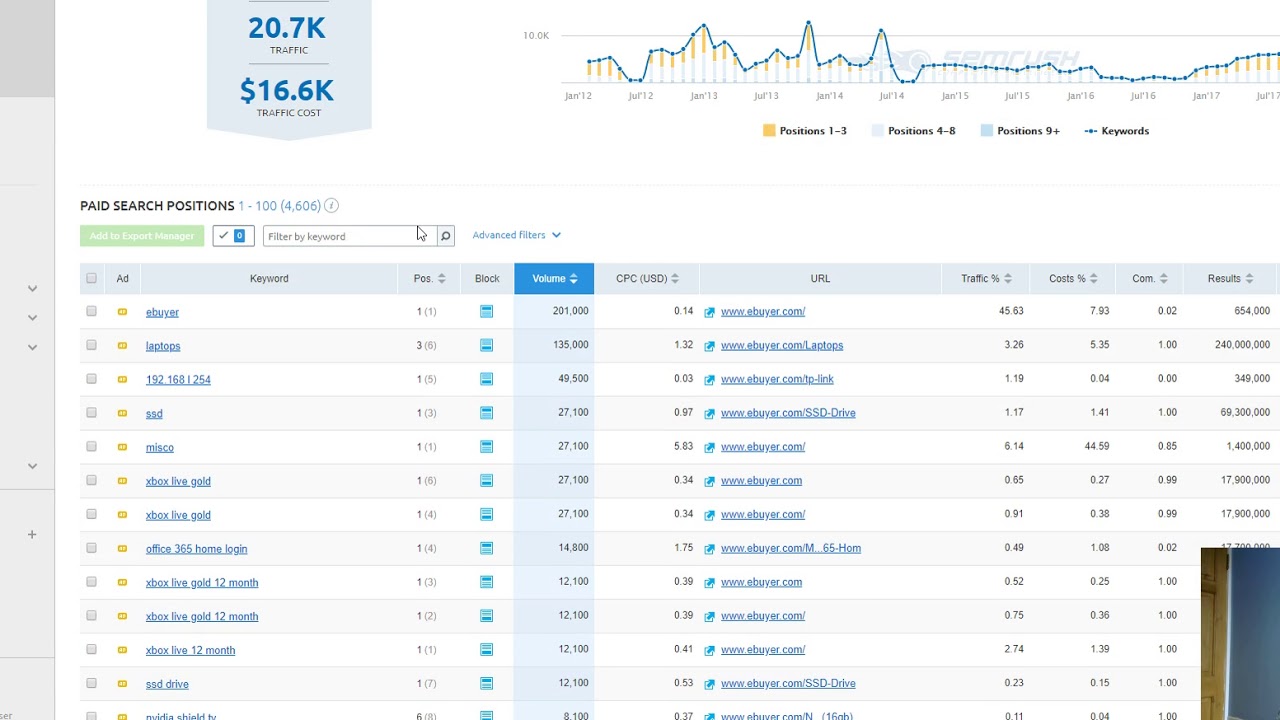Image resolution: width=1280 pixels, height=720 pixels.
Task: Open the selected-count checkmark button showing 0
Action: [x=233, y=236]
